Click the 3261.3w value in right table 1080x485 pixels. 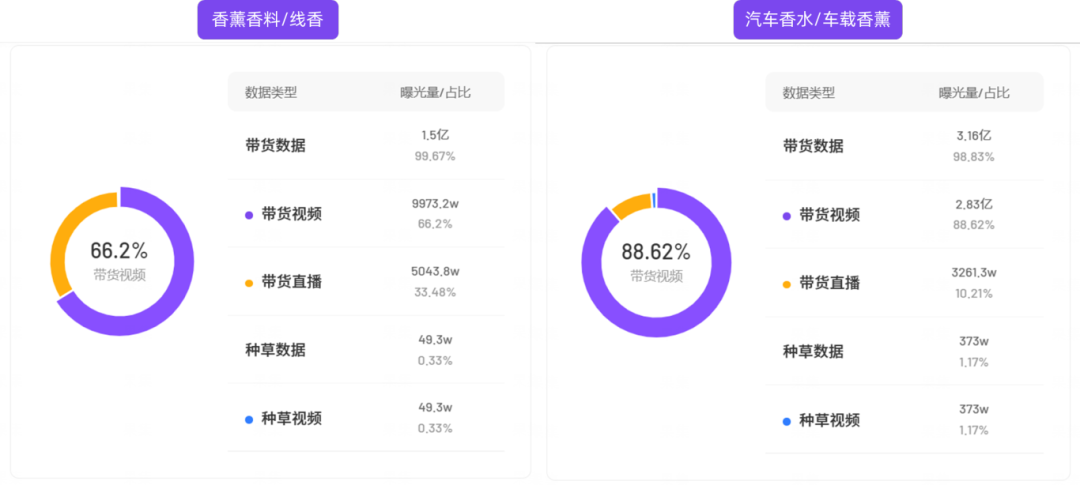pos(973,272)
